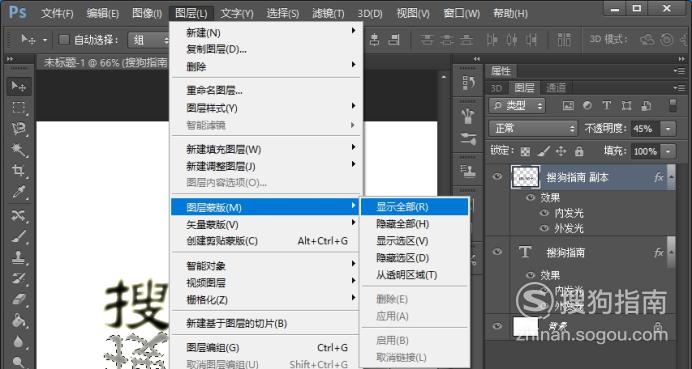Select the Blur tool

(18, 341)
